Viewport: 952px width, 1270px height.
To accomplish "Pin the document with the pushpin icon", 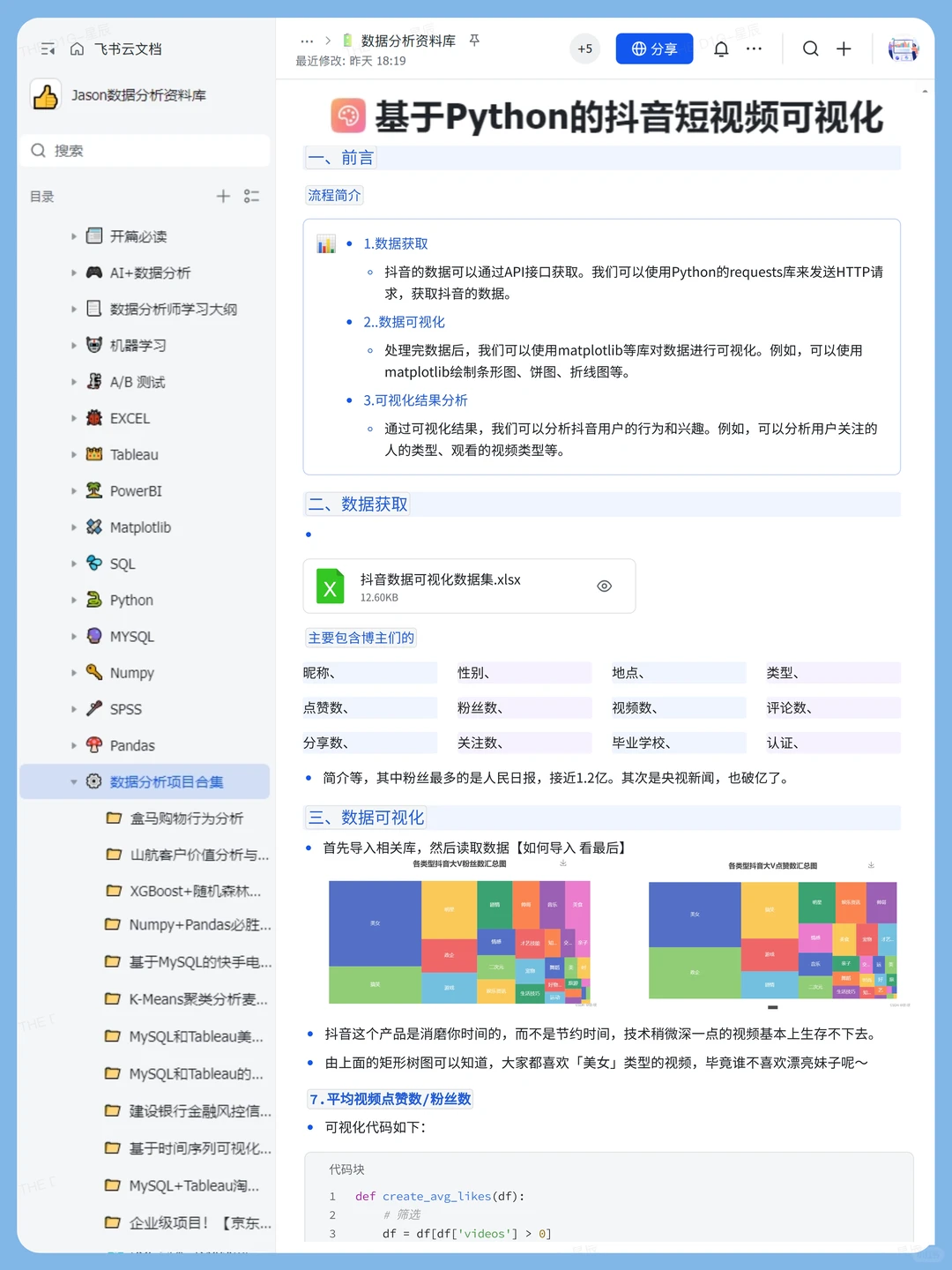I will click(474, 41).
